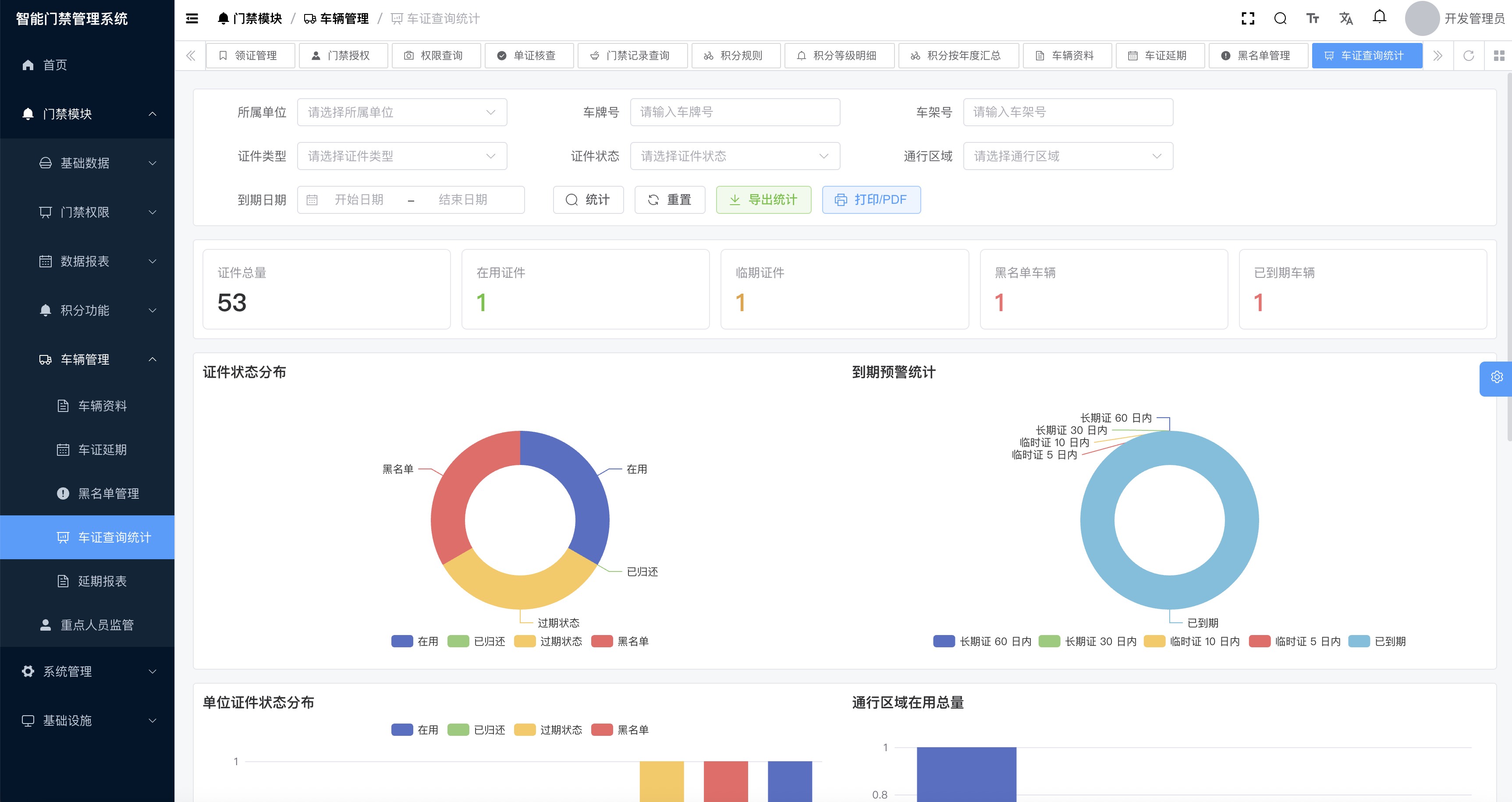The image size is (1512, 802).
Task: Switch to the 领证管理 tab
Action: point(250,56)
